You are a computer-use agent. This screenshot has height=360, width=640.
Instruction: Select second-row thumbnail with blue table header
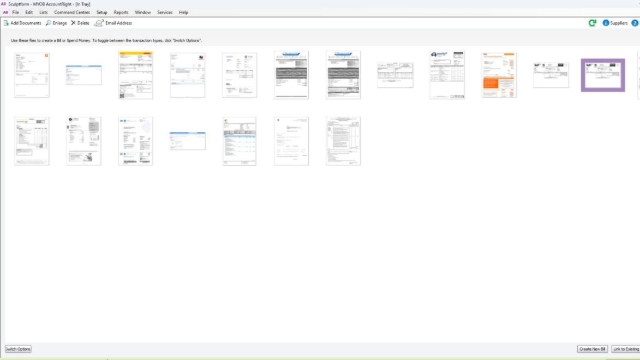pyautogui.click(x=240, y=141)
